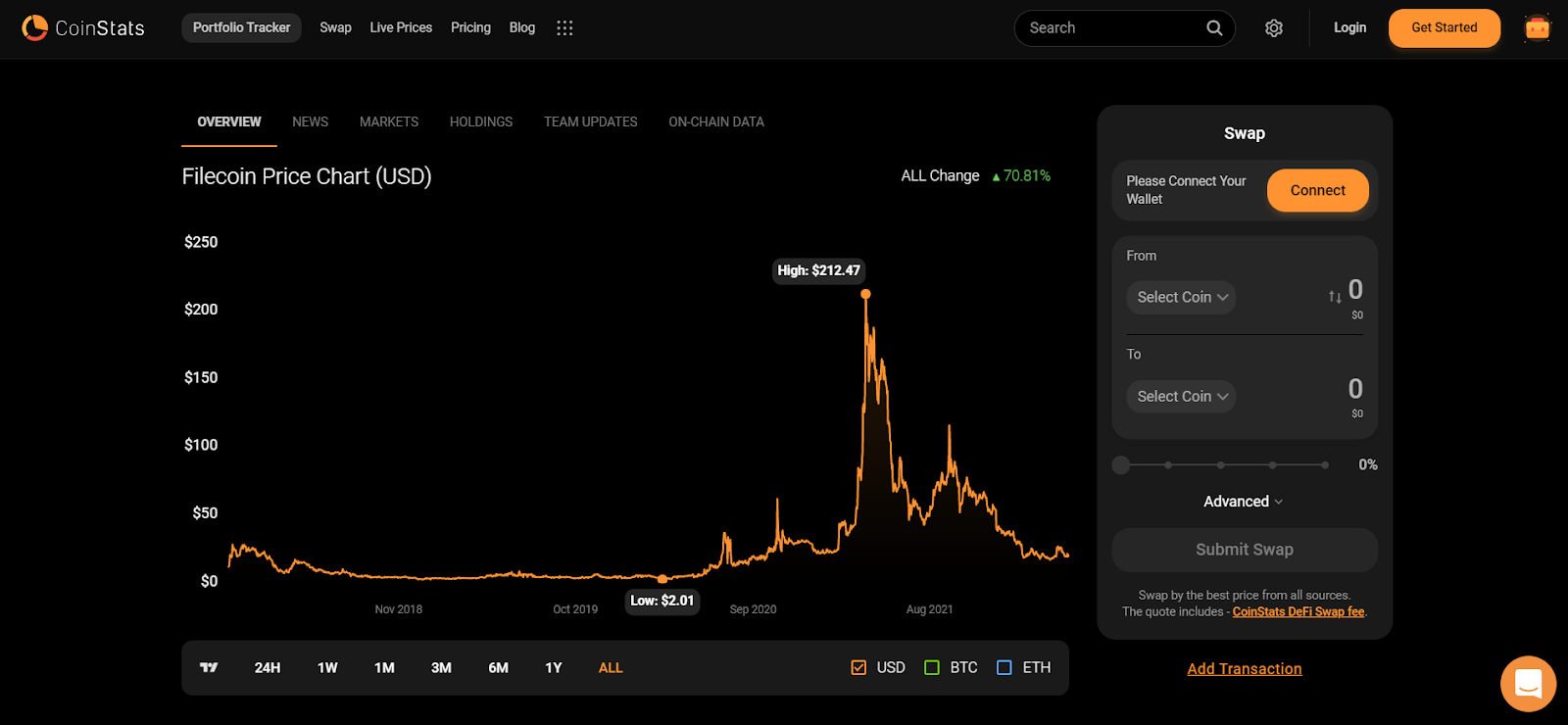Open TradingView chart icon

[209, 667]
